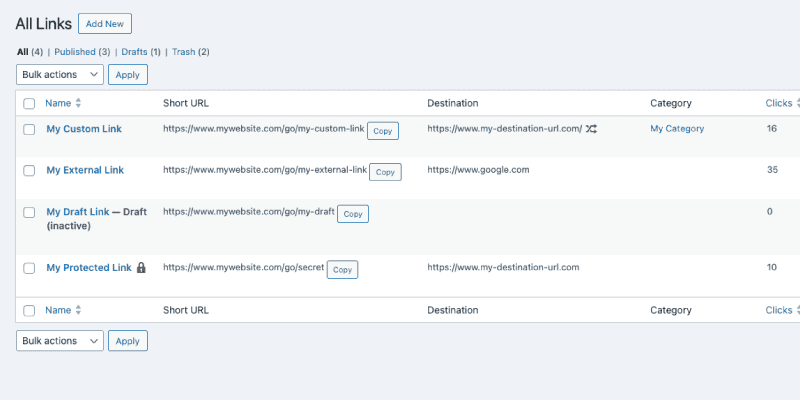The image size is (800, 400).
Task: Click the bottom Apply button
Action: point(128,341)
